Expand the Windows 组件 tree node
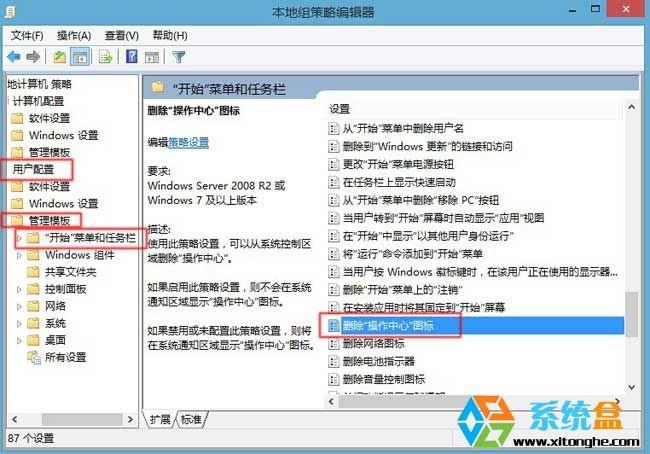Screen dimensions: 650x454 tap(19, 256)
